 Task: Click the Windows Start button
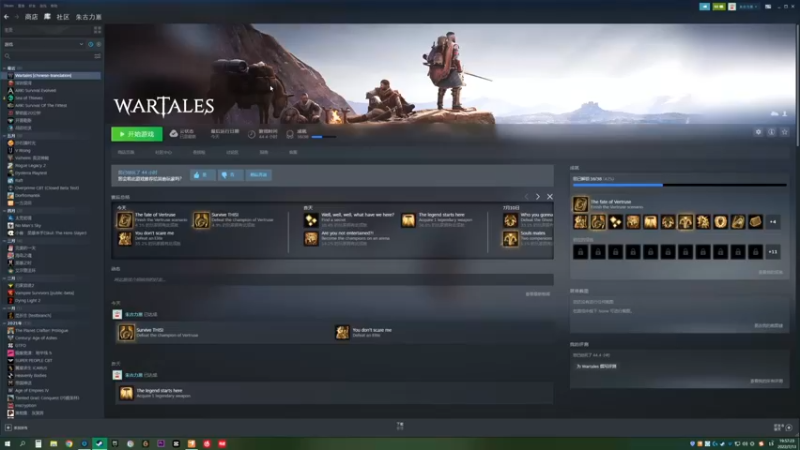[7, 444]
